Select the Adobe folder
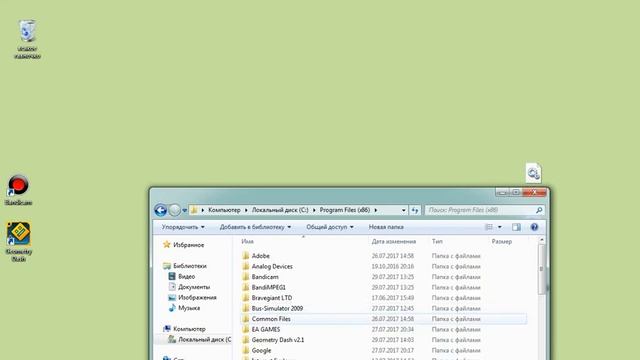Viewport: 640px width, 360px height. [260, 256]
